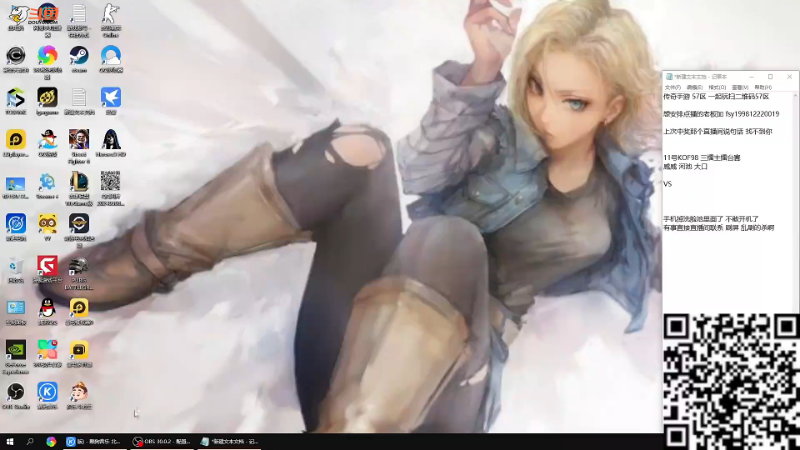The image size is (800, 450).
Task: Click the large QR code image
Action: [731, 382]
